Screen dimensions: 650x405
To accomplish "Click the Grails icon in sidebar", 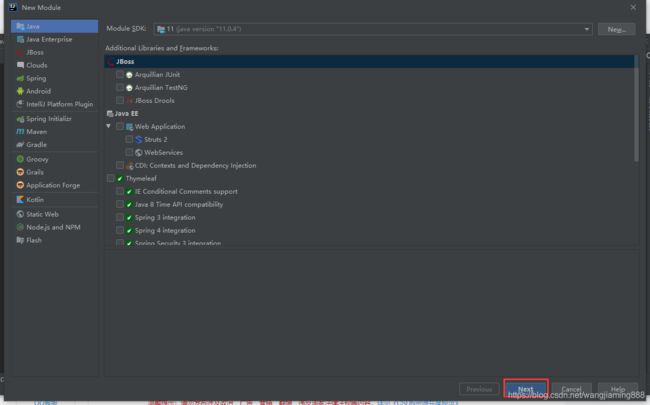I will pyautogui.click(x=20, y=172).
